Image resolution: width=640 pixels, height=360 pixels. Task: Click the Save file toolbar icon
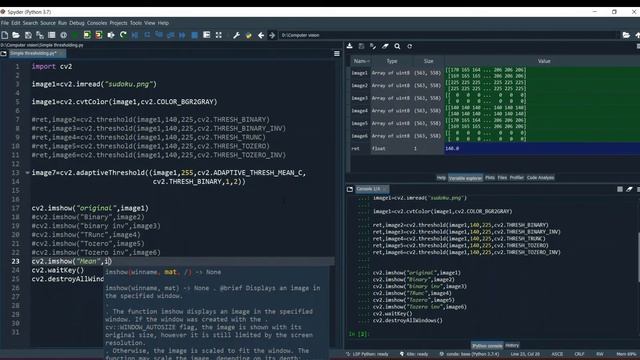point(28,36)
